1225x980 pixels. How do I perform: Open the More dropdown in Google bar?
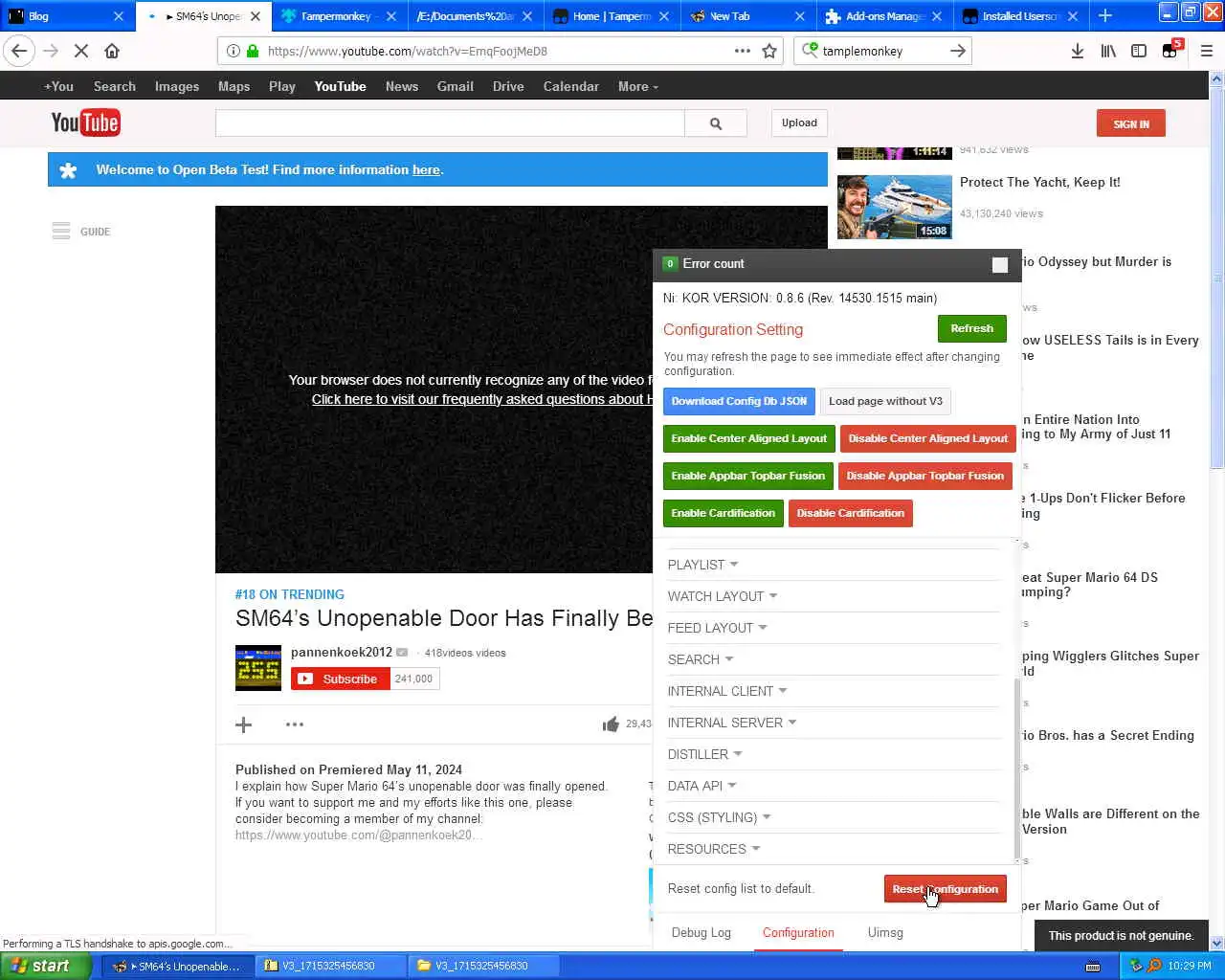(x=638, y=86)
